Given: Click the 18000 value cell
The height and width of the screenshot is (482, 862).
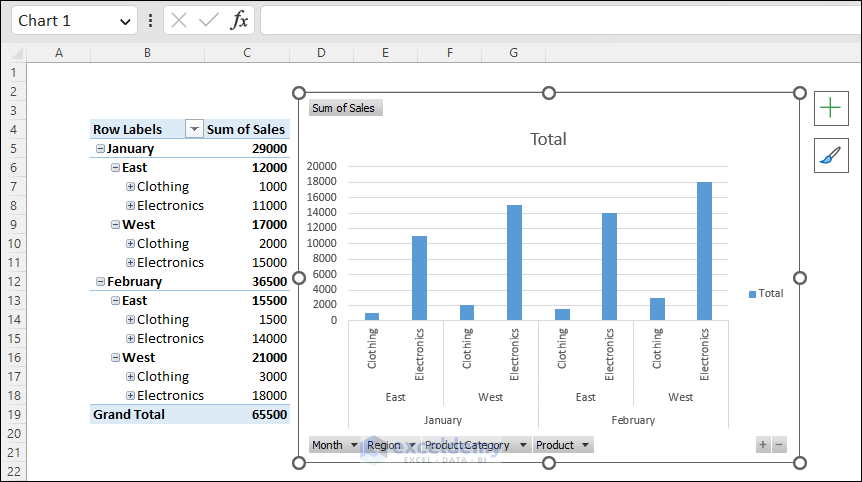Looking at the screenshot, I should tap(247, 396).
